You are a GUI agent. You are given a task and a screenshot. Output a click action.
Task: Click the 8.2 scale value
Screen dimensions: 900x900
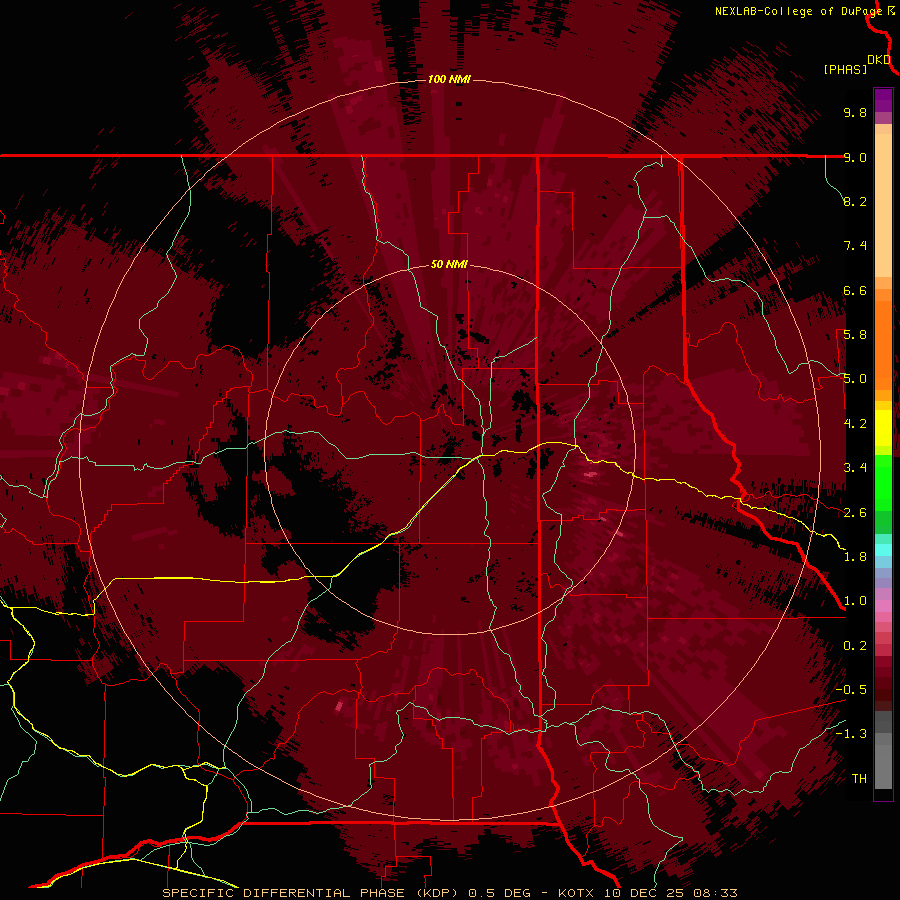click(855, 201)
